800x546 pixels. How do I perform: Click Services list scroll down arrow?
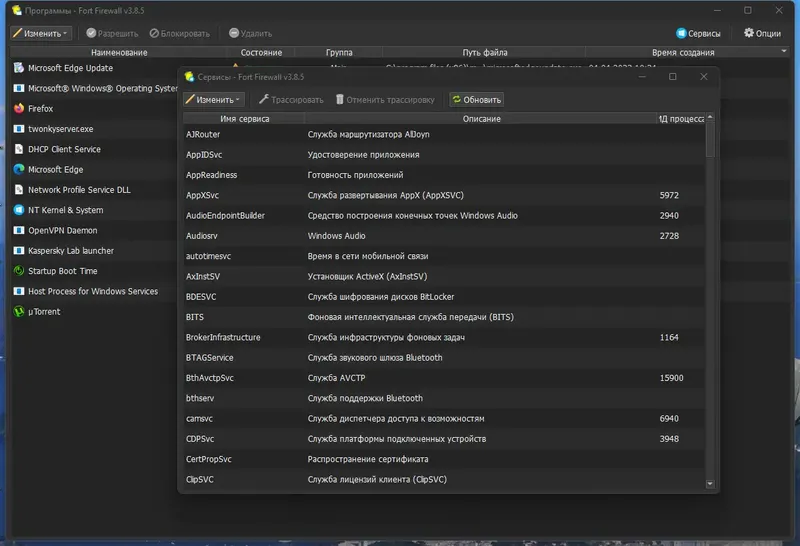pos(710,484)
